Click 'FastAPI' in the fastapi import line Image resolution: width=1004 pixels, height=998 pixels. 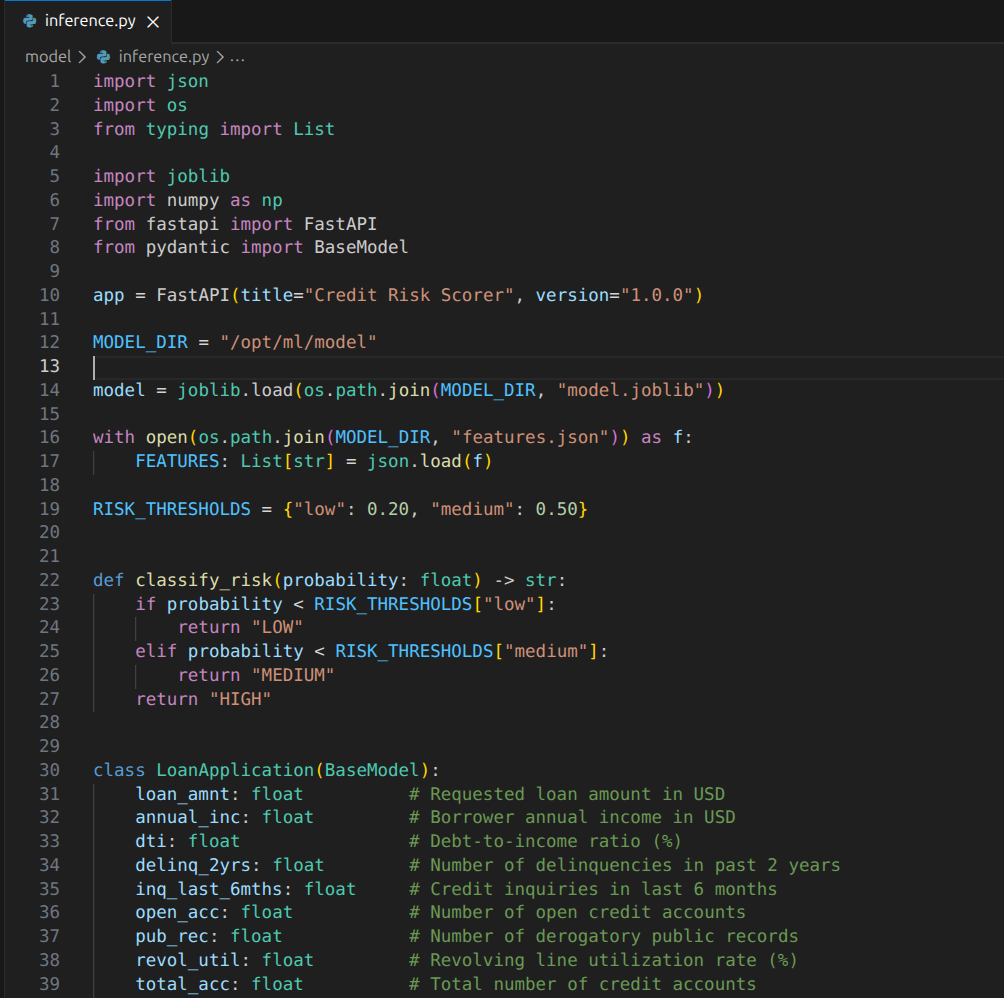click(340, 224)
